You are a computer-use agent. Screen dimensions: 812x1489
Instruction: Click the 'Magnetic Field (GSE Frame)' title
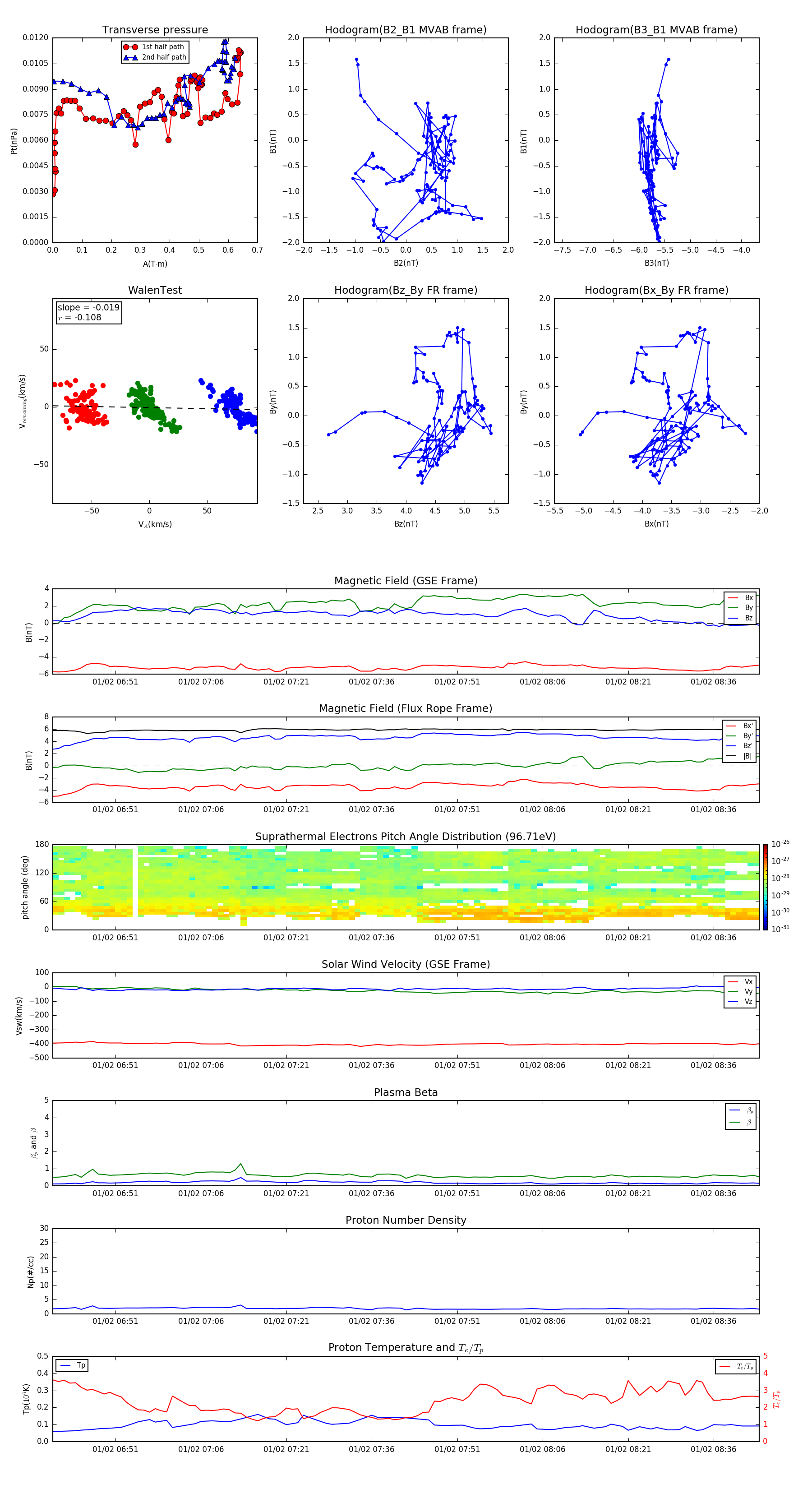point(406,581)
